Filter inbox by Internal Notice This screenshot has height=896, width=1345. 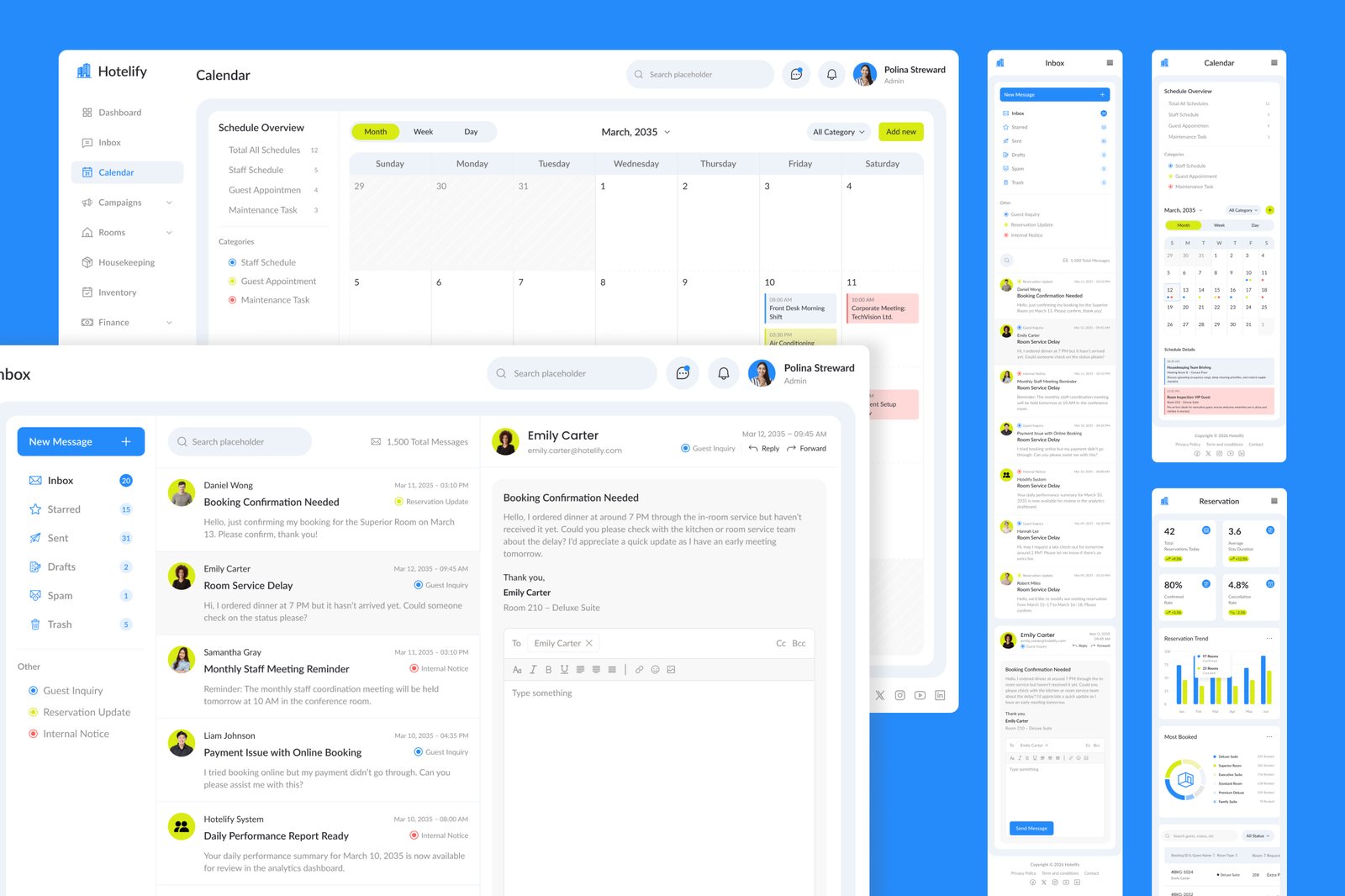(76, 733)
